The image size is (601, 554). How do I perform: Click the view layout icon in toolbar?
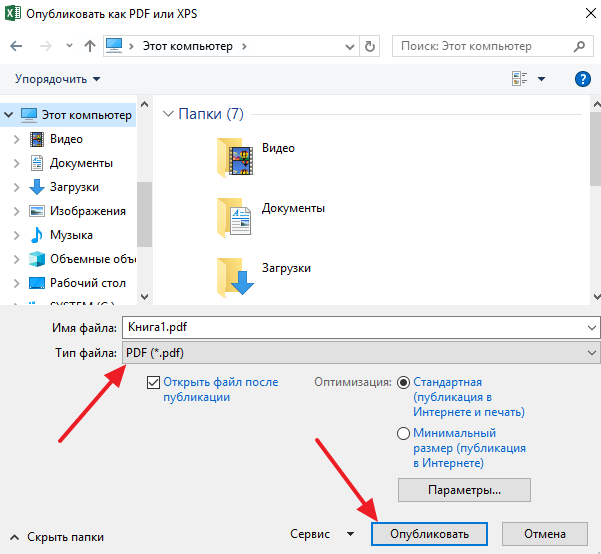[x=520, y=79]
